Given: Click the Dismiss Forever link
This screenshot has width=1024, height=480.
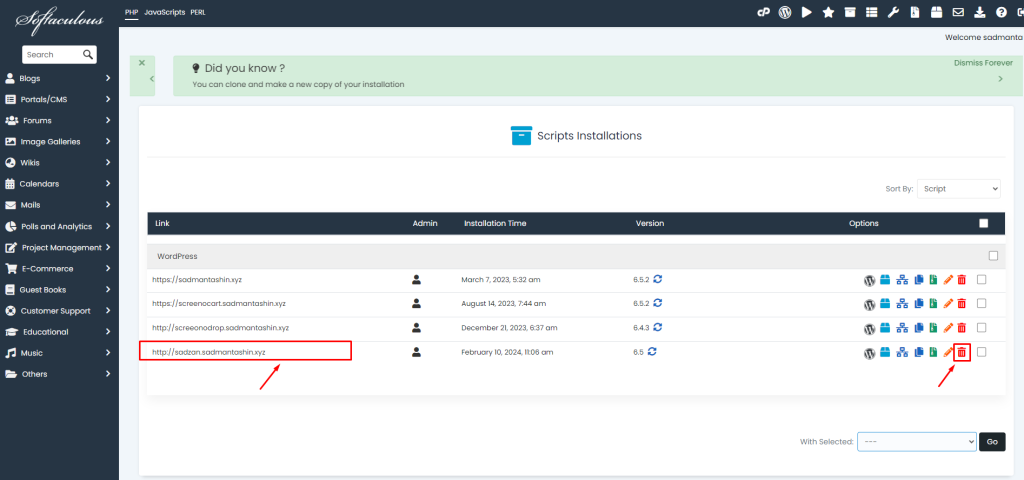Looking at the screenshot, I should 983,62.
